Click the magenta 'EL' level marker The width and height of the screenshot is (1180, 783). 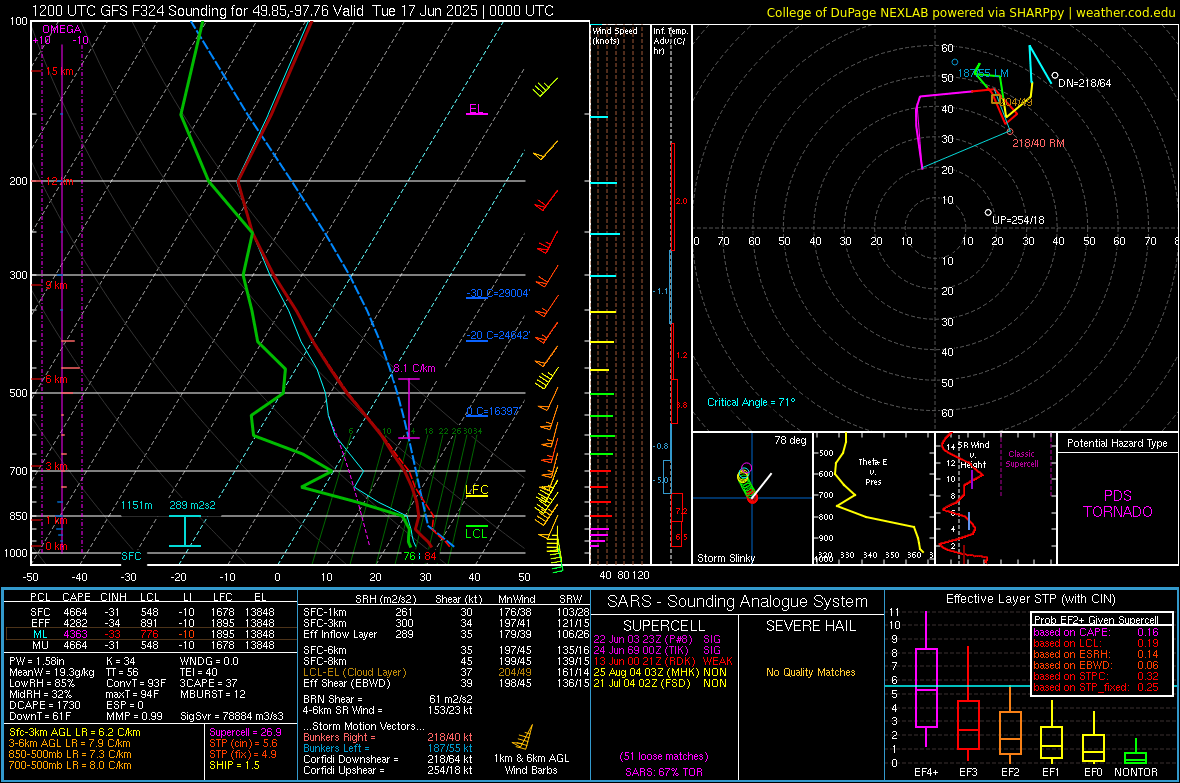click(476, 109)
